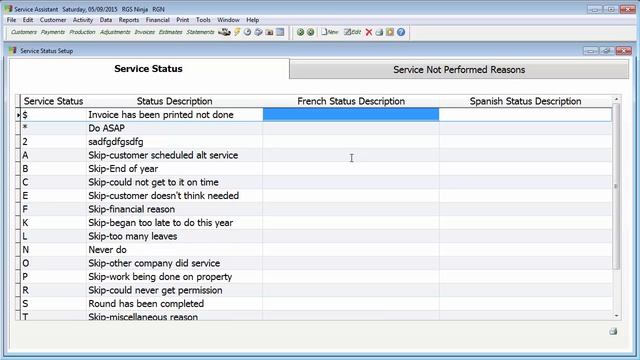Open help via the blue question mark icon
Viewport: 640px width, 360px height.
tap(401, 32)
